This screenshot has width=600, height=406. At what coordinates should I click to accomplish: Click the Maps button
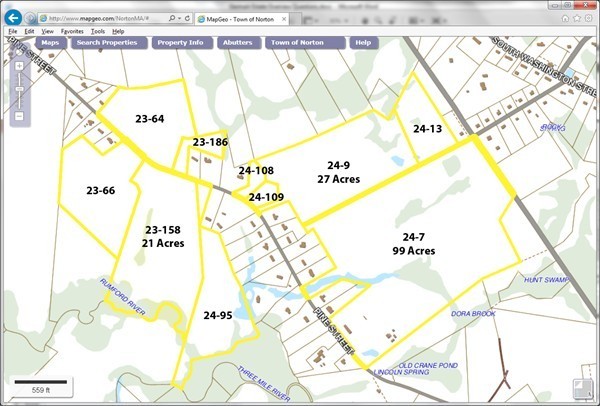tap(50, 42)
